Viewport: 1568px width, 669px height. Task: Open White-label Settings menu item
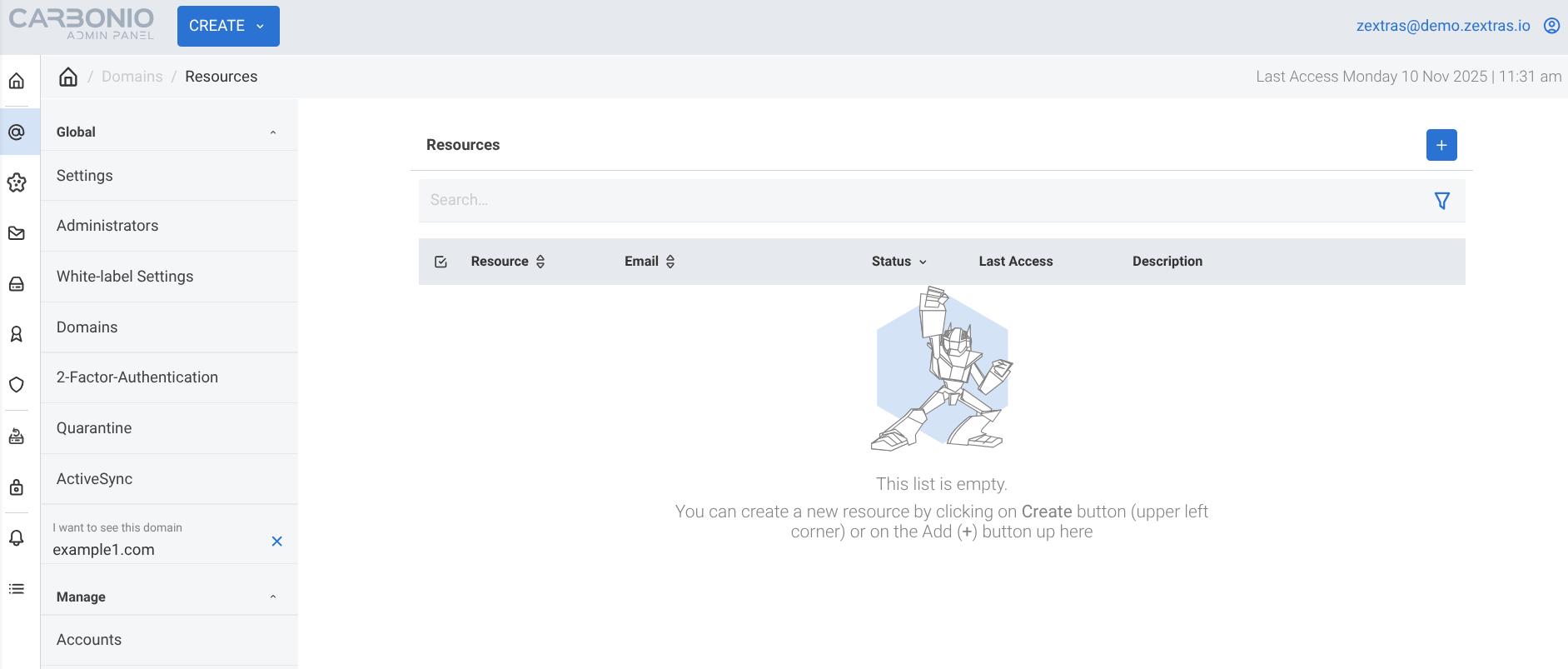coord(125,277)
